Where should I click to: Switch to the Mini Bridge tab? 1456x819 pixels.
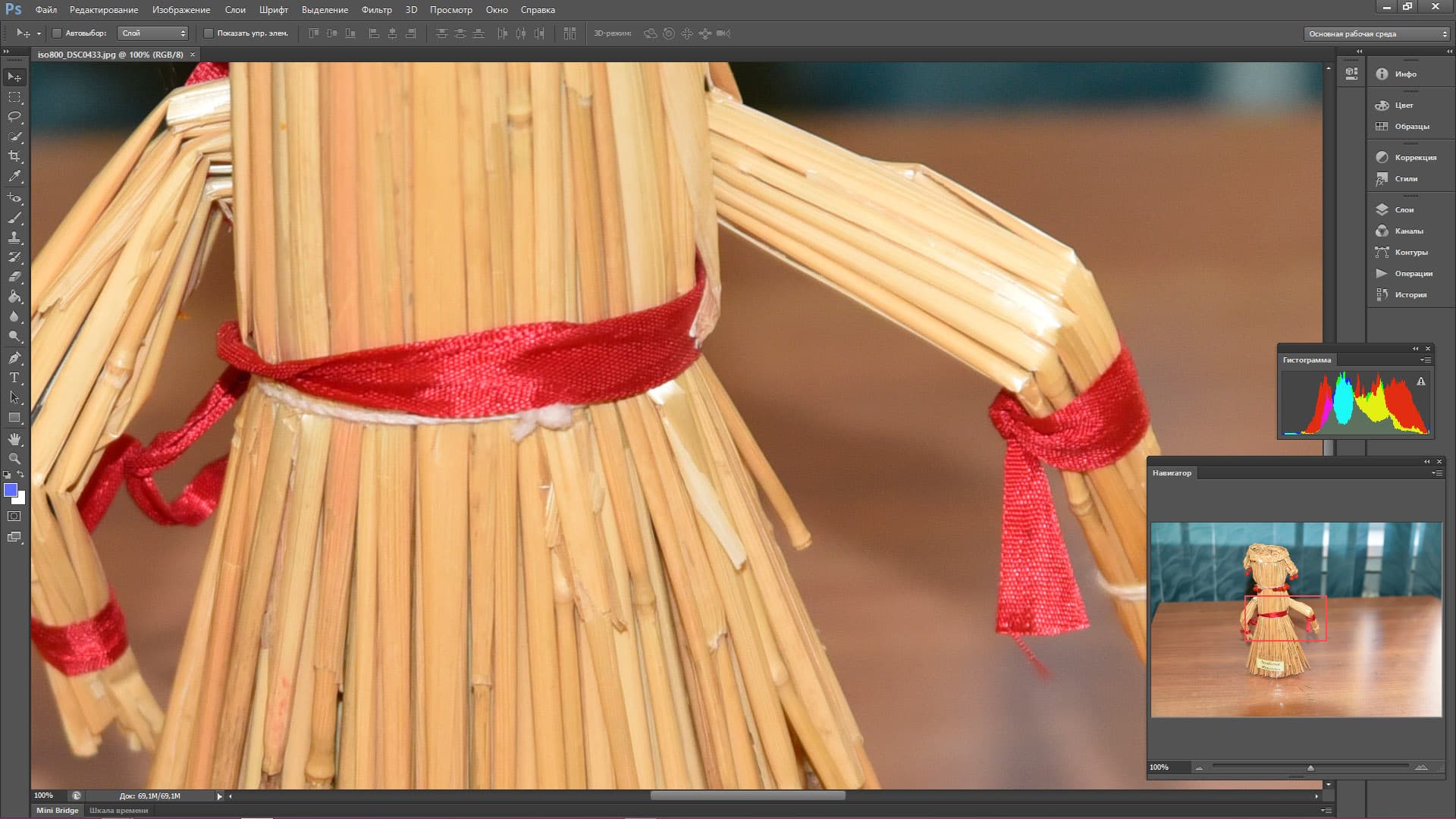coord(58,810)
